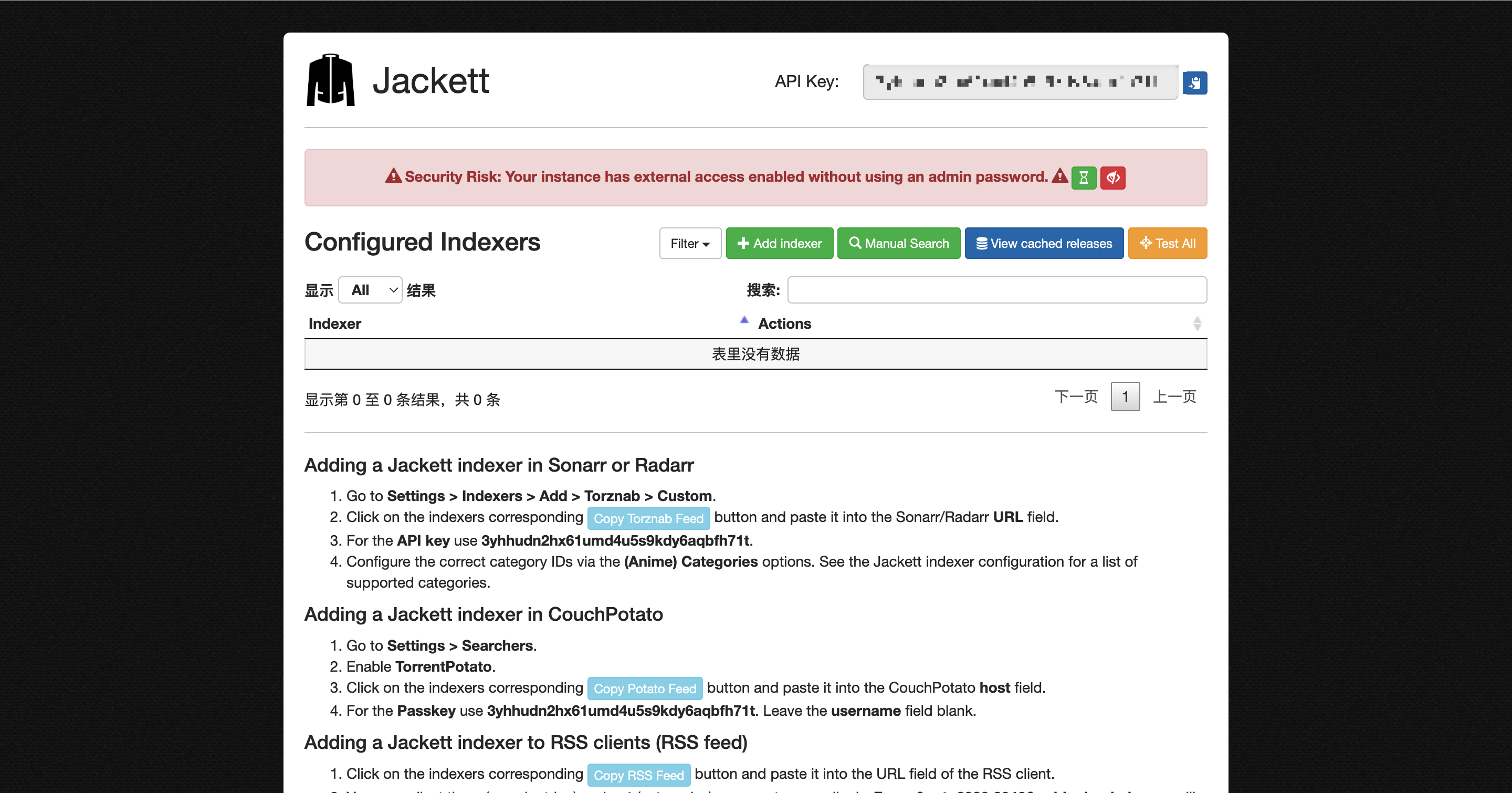Copy the API key with the clipboard icon
1512x793 pixels.
click(1194, 83)
